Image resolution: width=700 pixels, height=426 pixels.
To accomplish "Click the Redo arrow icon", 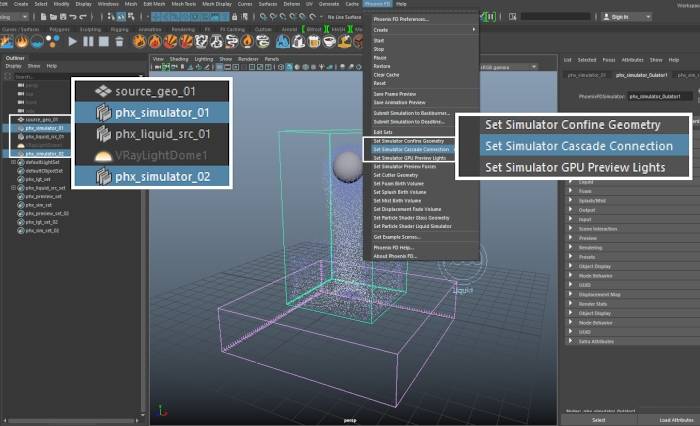I will [x=83, y=17].
